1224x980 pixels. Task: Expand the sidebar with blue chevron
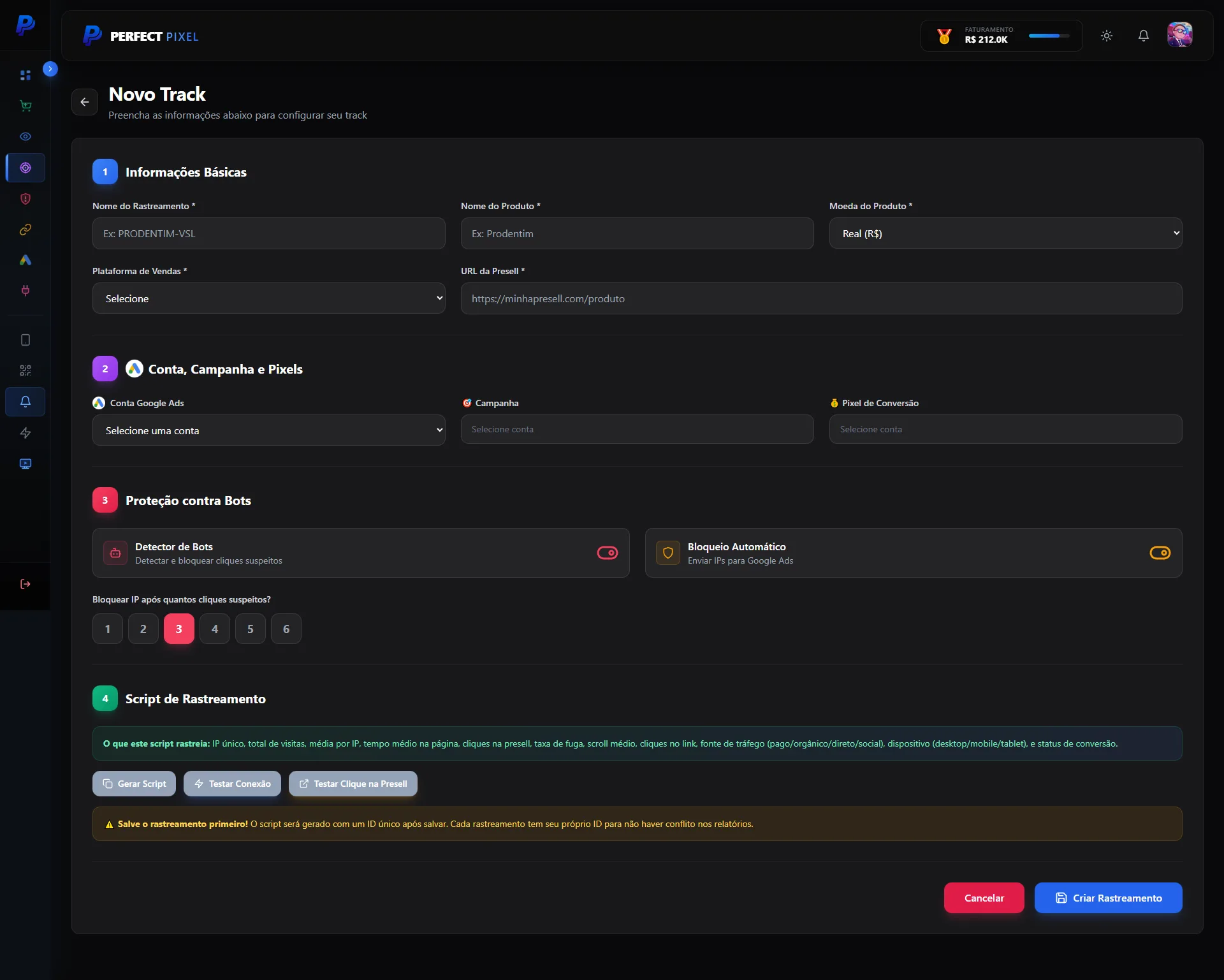(x=50, y=69)
